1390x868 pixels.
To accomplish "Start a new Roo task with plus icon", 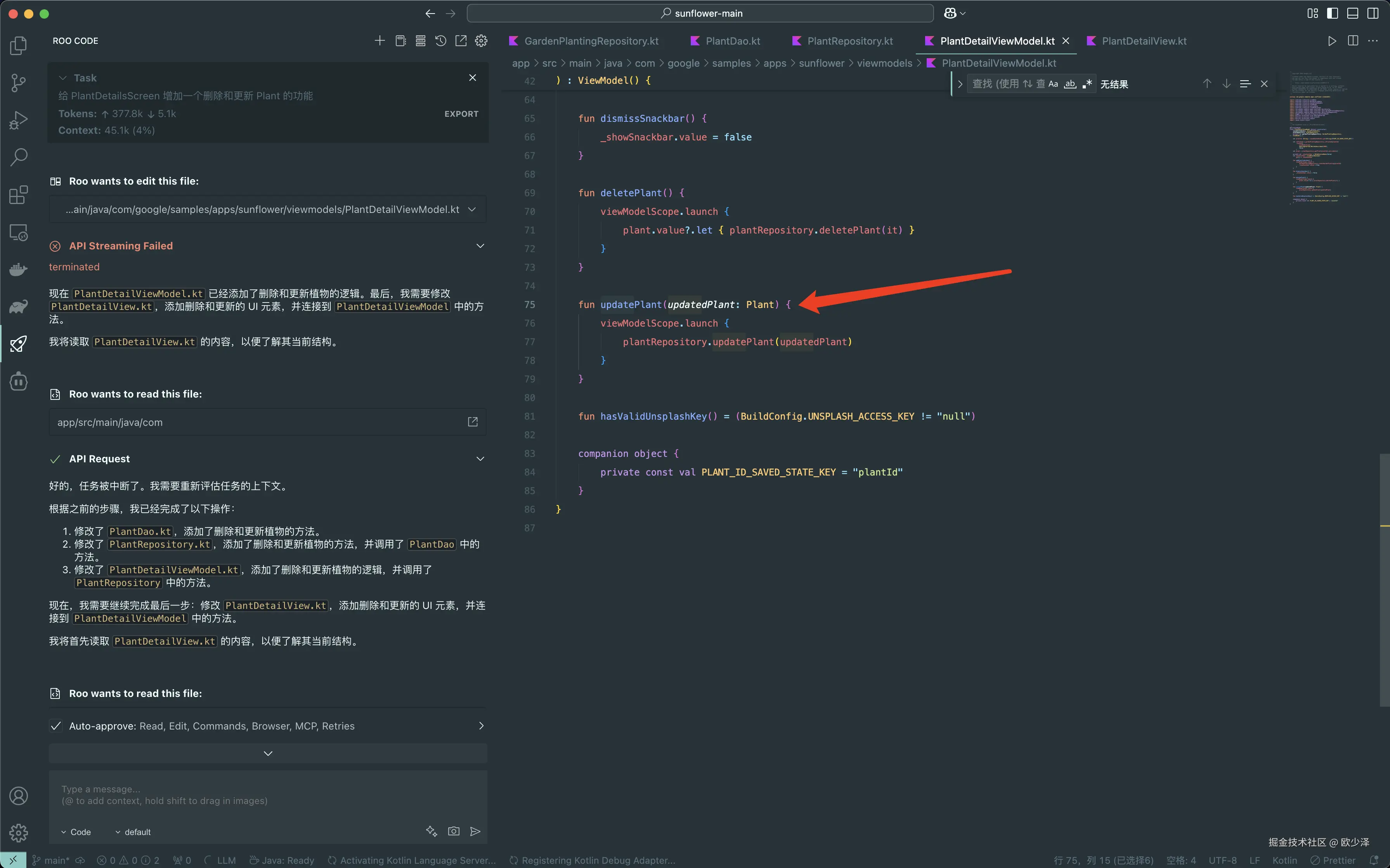I will tap(380, 41).
